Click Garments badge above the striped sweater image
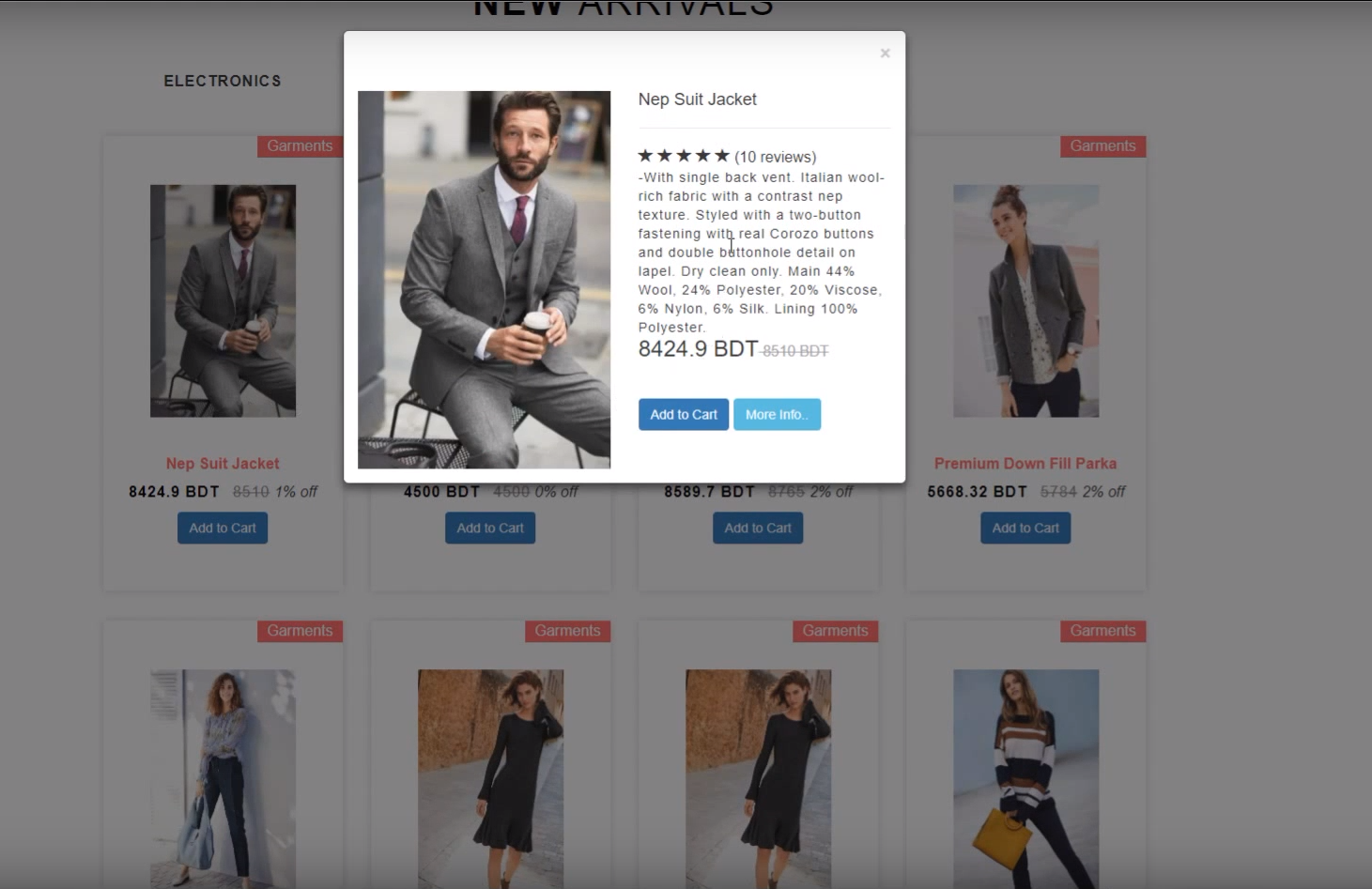Screen dimensions: 1372x889 [1102, 632]
